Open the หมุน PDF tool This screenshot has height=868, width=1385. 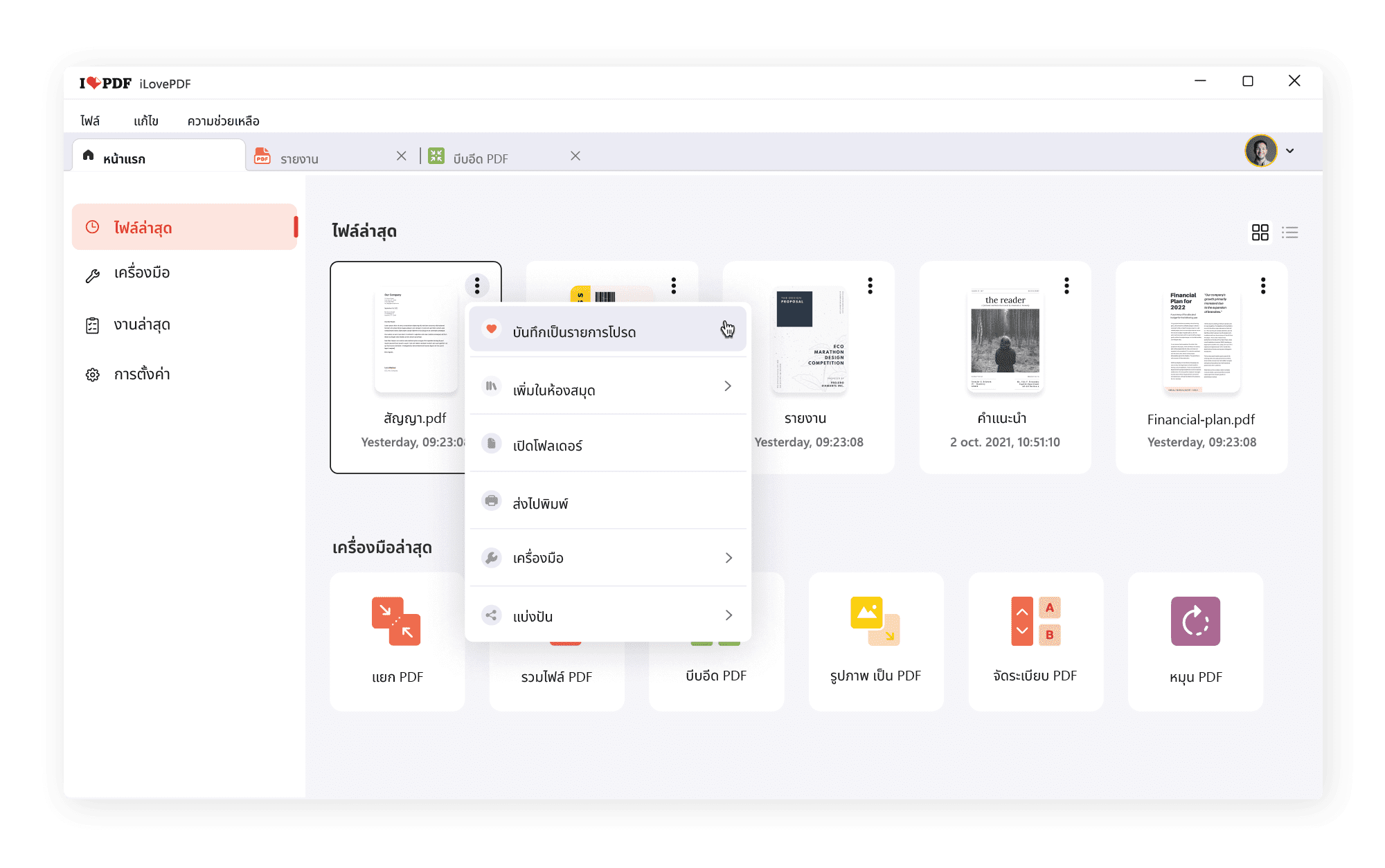tap(1195, 642)
